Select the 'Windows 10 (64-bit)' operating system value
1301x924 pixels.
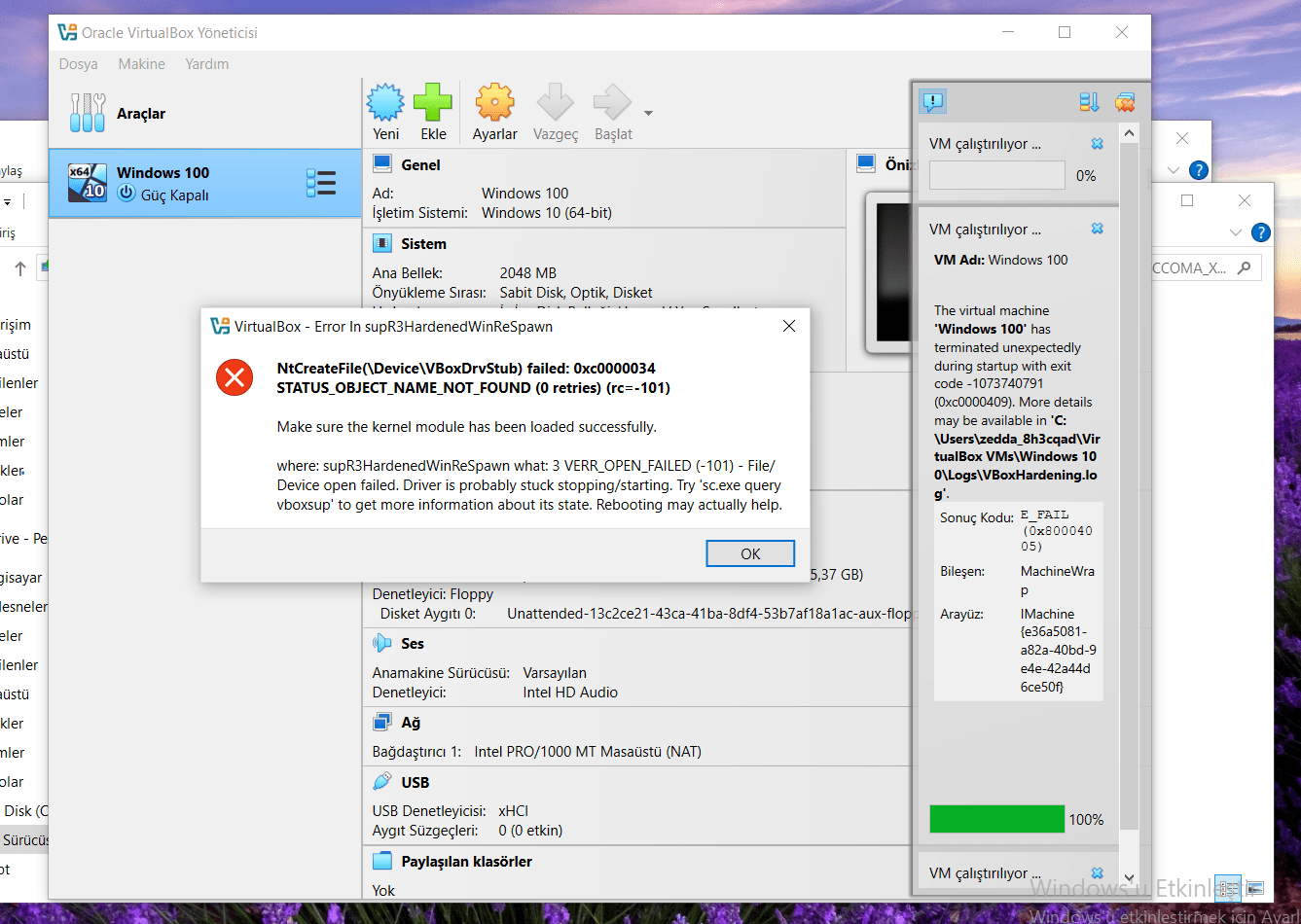point(547,213)
